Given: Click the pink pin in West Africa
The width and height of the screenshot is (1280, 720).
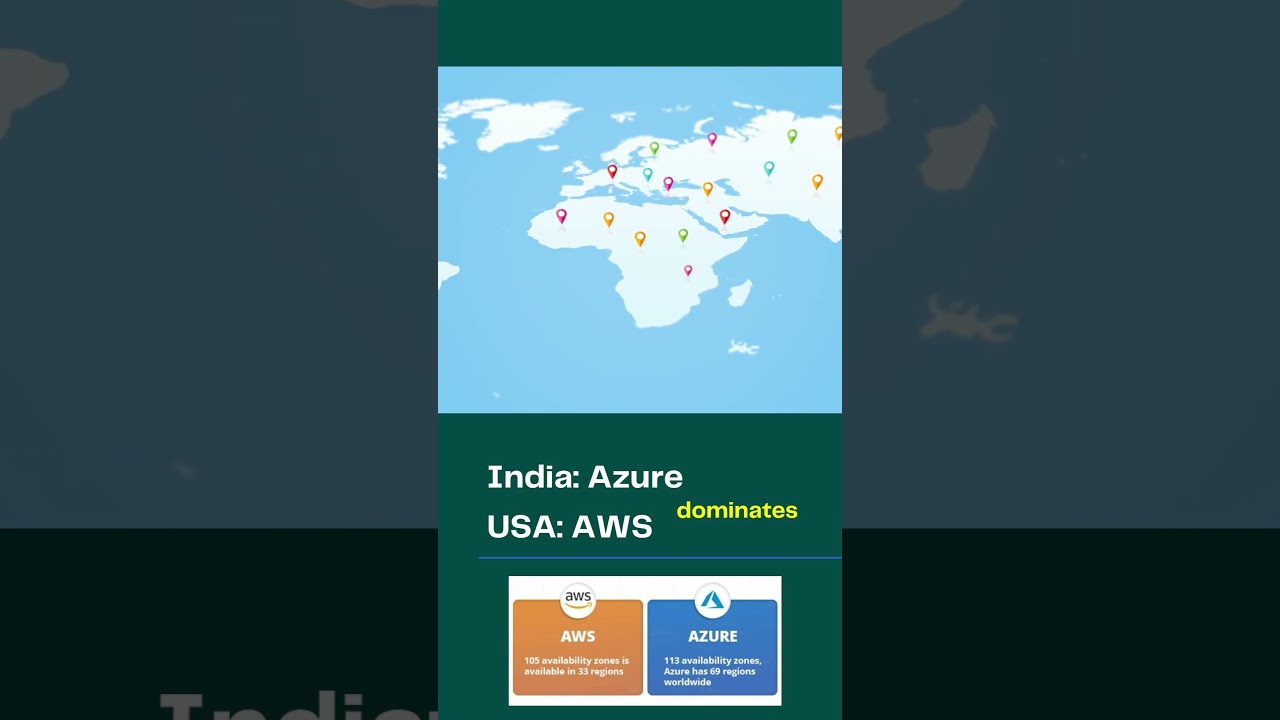Looking at the screenshot, I should [x=561, y=215].
